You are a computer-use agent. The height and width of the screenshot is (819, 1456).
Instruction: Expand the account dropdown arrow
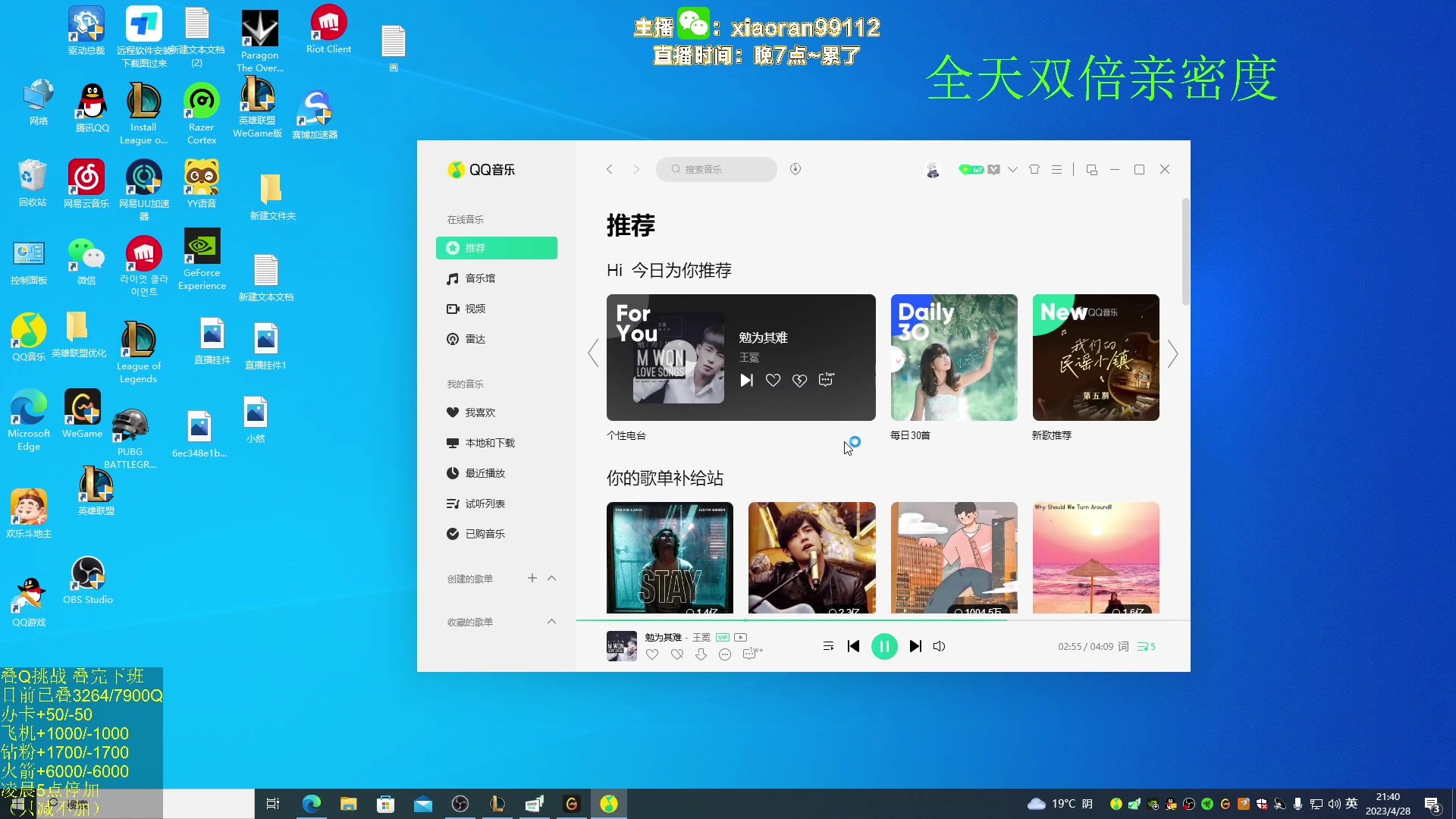pos(1012,169)
